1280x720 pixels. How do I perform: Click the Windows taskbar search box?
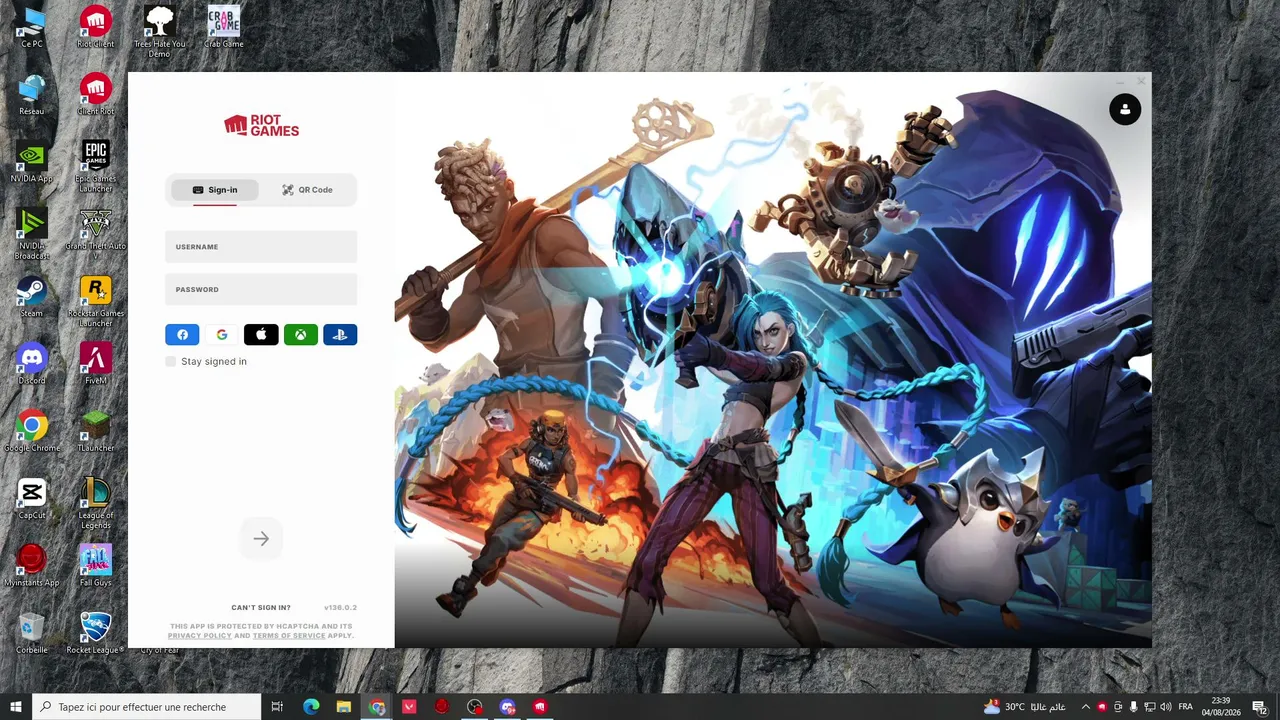pyautogui.click(x=147, y=707)
